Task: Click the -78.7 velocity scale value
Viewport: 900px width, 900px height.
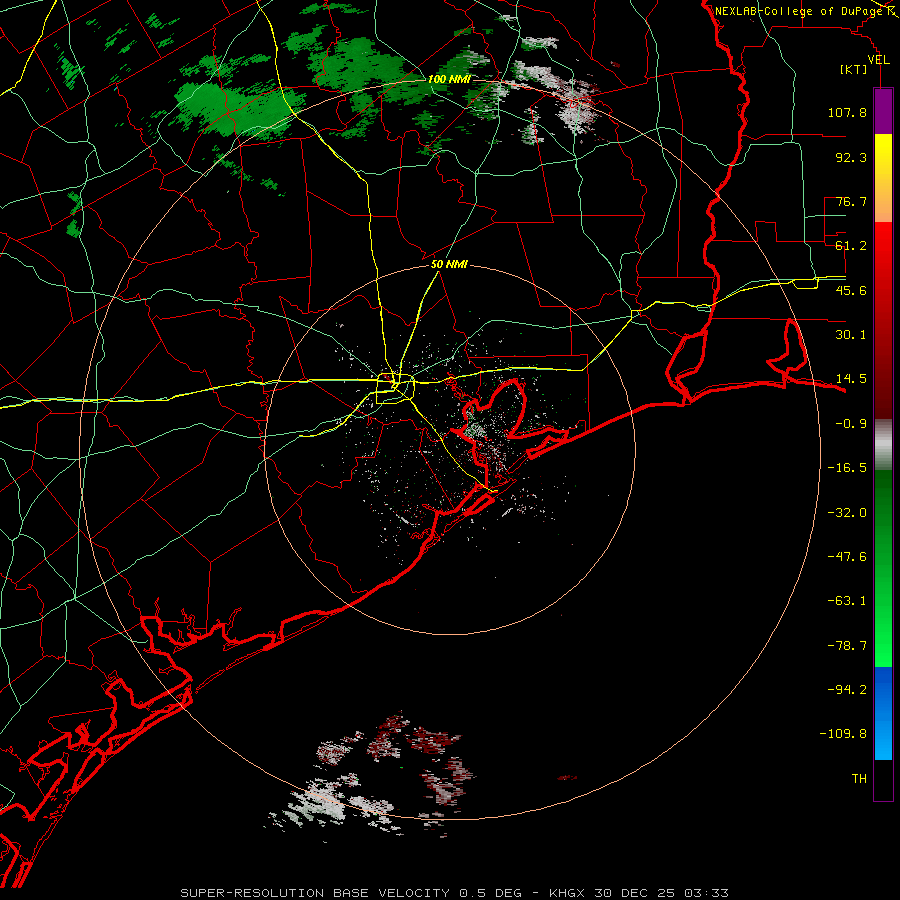Action: pyautogui.click(x=847, y=646)
